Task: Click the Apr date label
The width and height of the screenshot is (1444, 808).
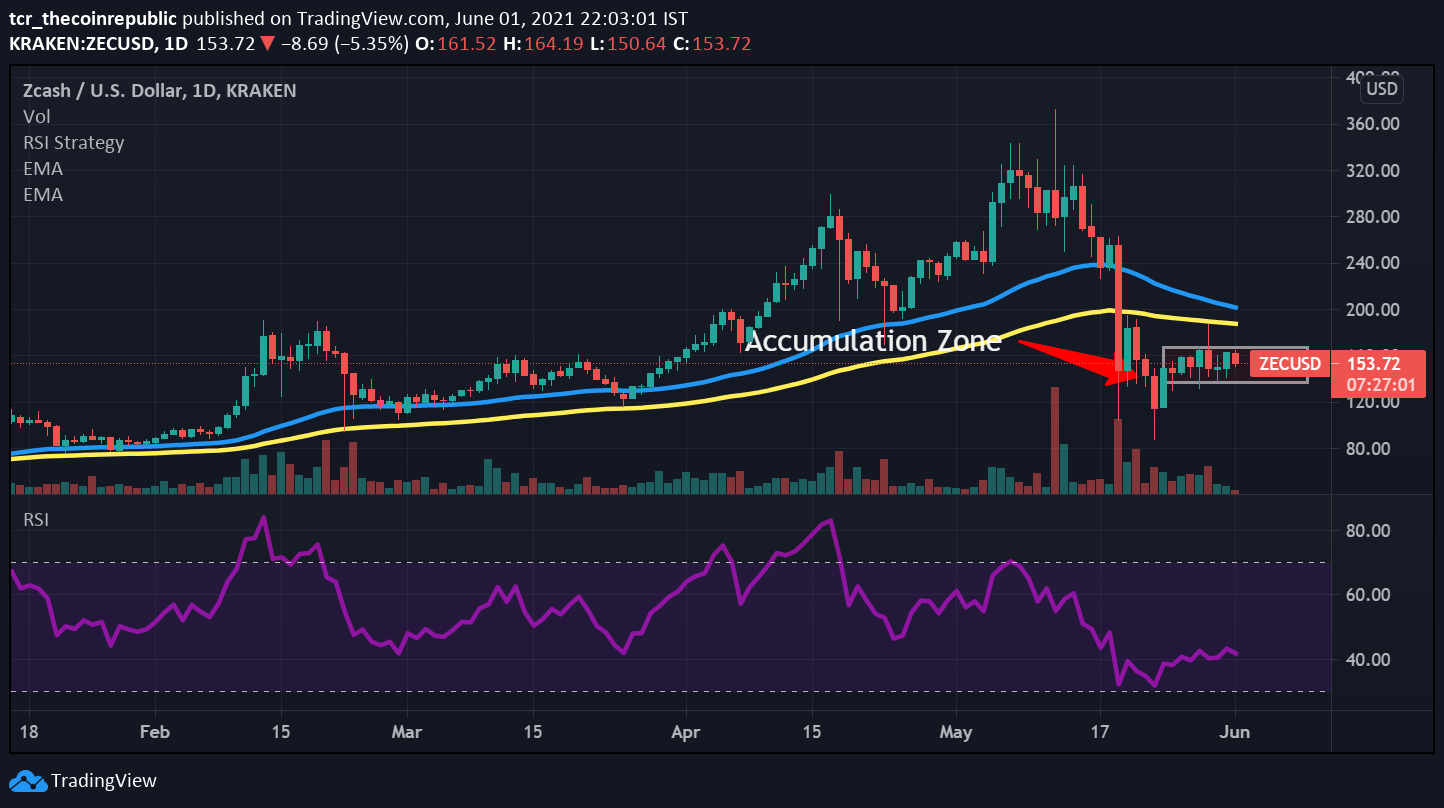Action: 687,731
